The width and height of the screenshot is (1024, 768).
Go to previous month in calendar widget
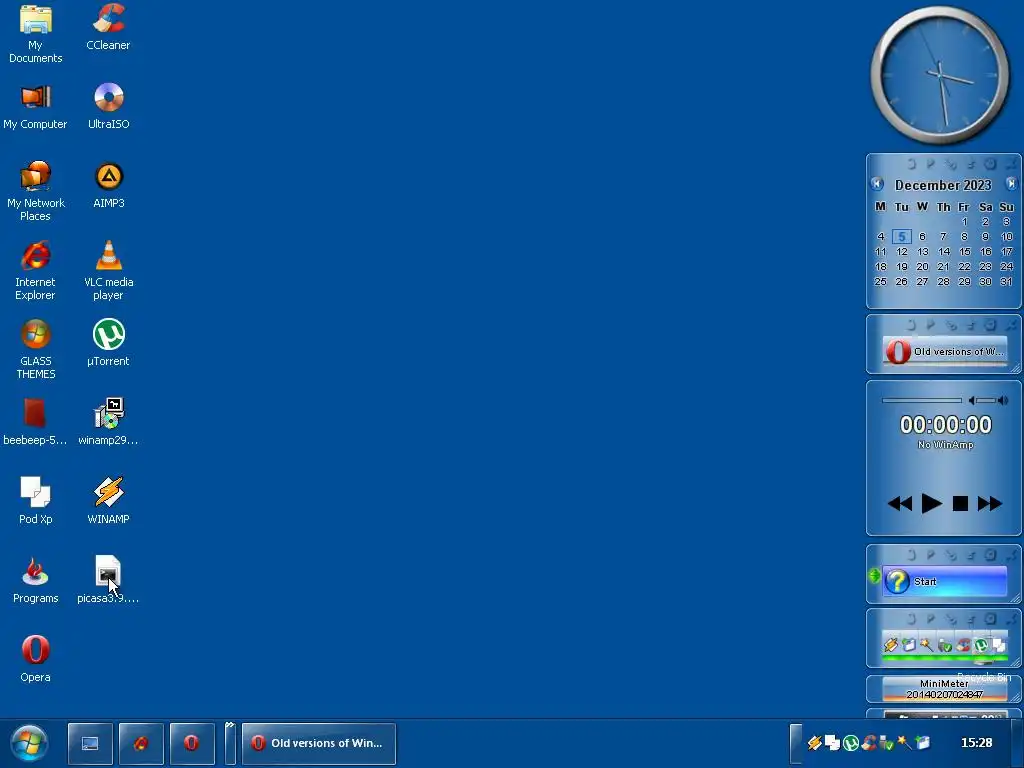[x=877, y=184]
